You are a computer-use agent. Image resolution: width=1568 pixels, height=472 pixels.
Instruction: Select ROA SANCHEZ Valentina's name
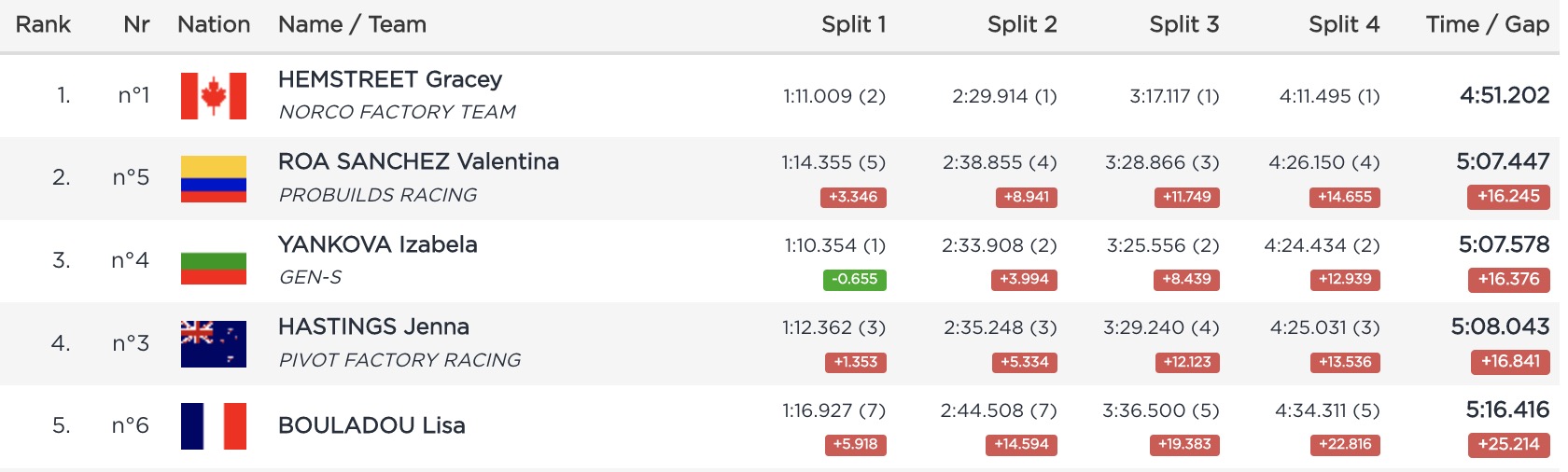point(418,161)
